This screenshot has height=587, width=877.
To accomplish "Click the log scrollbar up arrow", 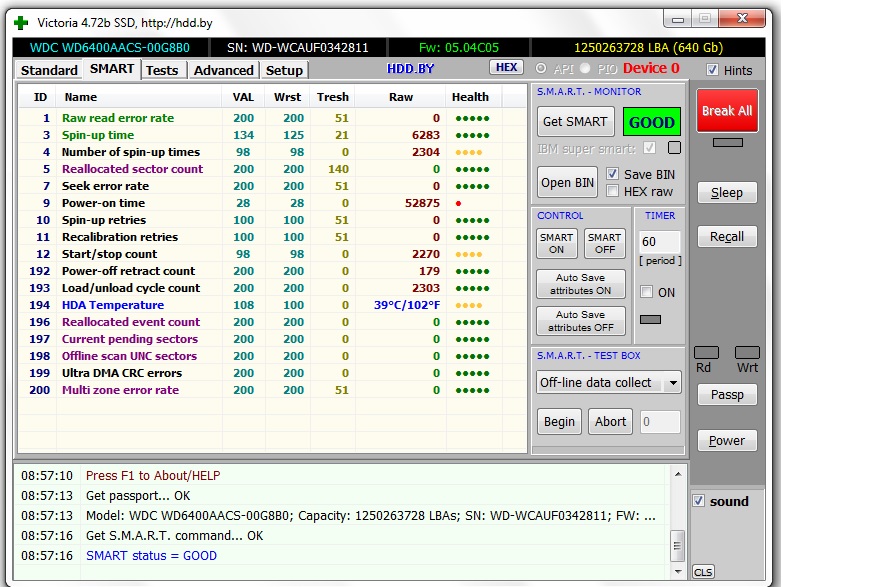I will pos(678,474).
